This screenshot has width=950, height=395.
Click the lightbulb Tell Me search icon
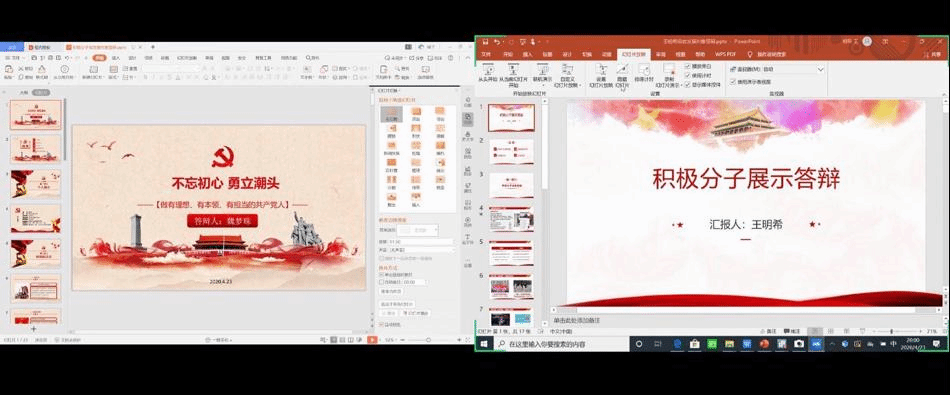coord(749,54)
